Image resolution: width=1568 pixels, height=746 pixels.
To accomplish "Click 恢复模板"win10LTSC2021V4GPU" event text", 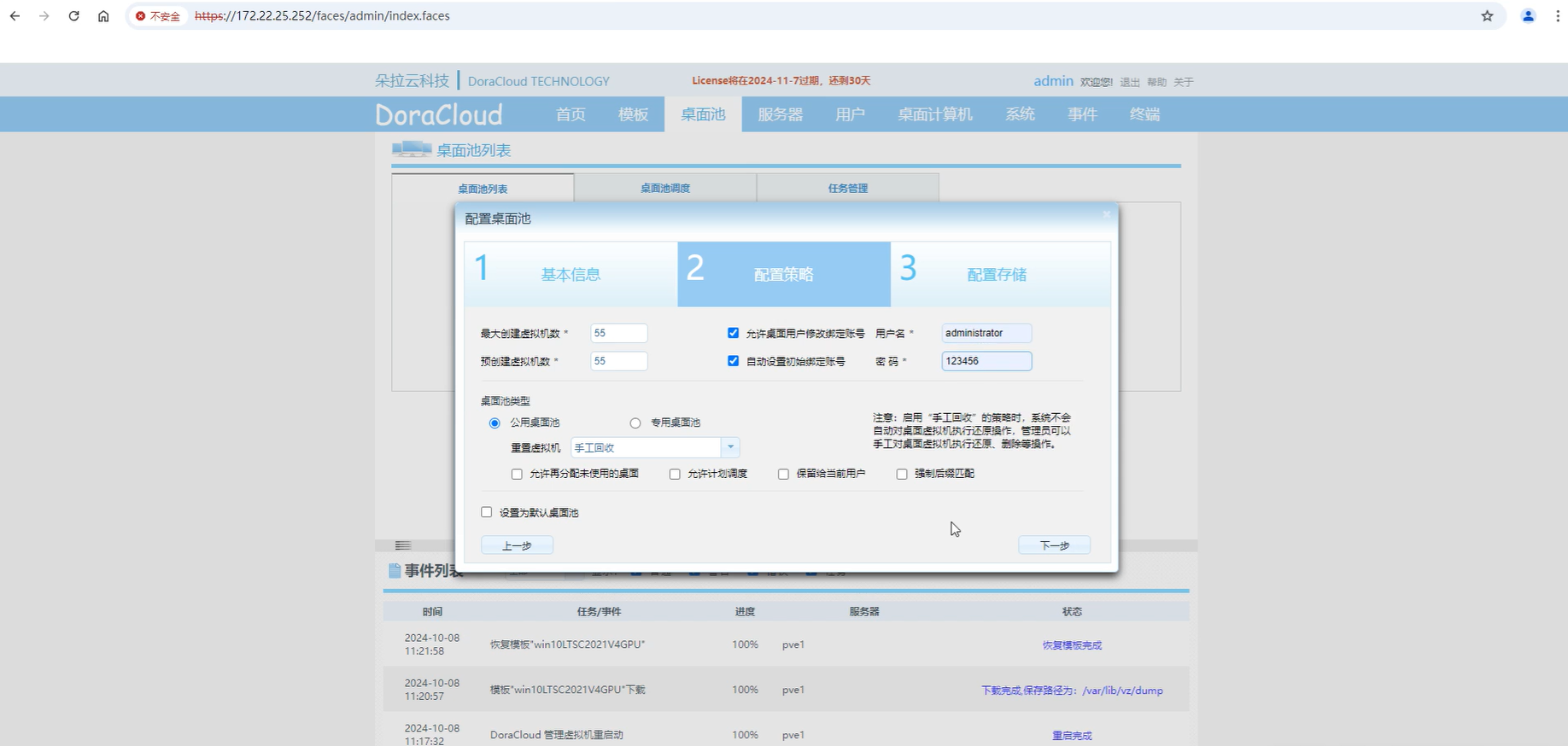I will 567,644.
